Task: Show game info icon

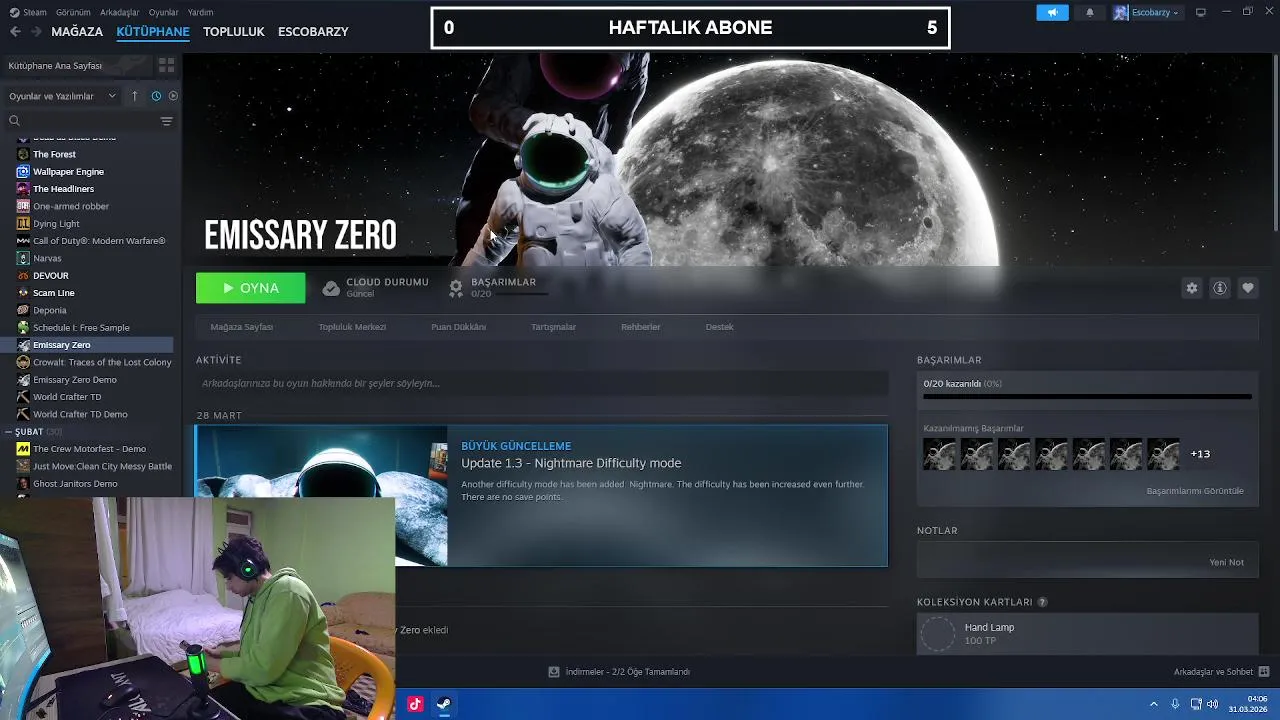Action: pos(1220,288)
